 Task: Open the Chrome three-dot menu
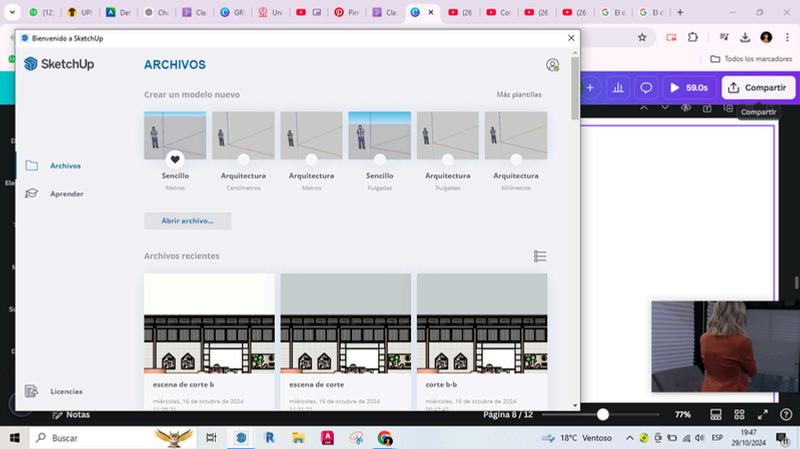coord(787,37)
